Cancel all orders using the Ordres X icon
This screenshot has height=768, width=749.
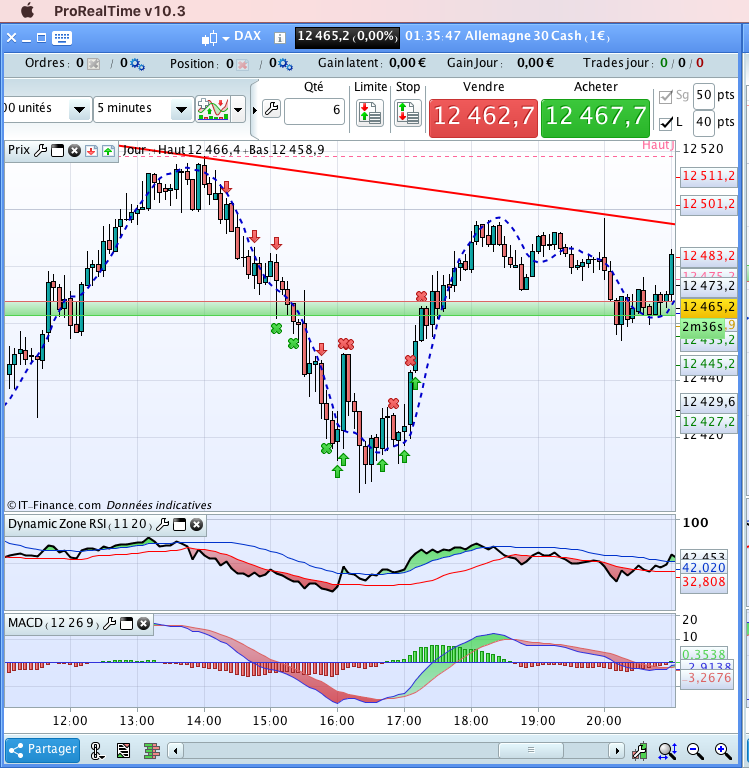click(x=93, y=64)
